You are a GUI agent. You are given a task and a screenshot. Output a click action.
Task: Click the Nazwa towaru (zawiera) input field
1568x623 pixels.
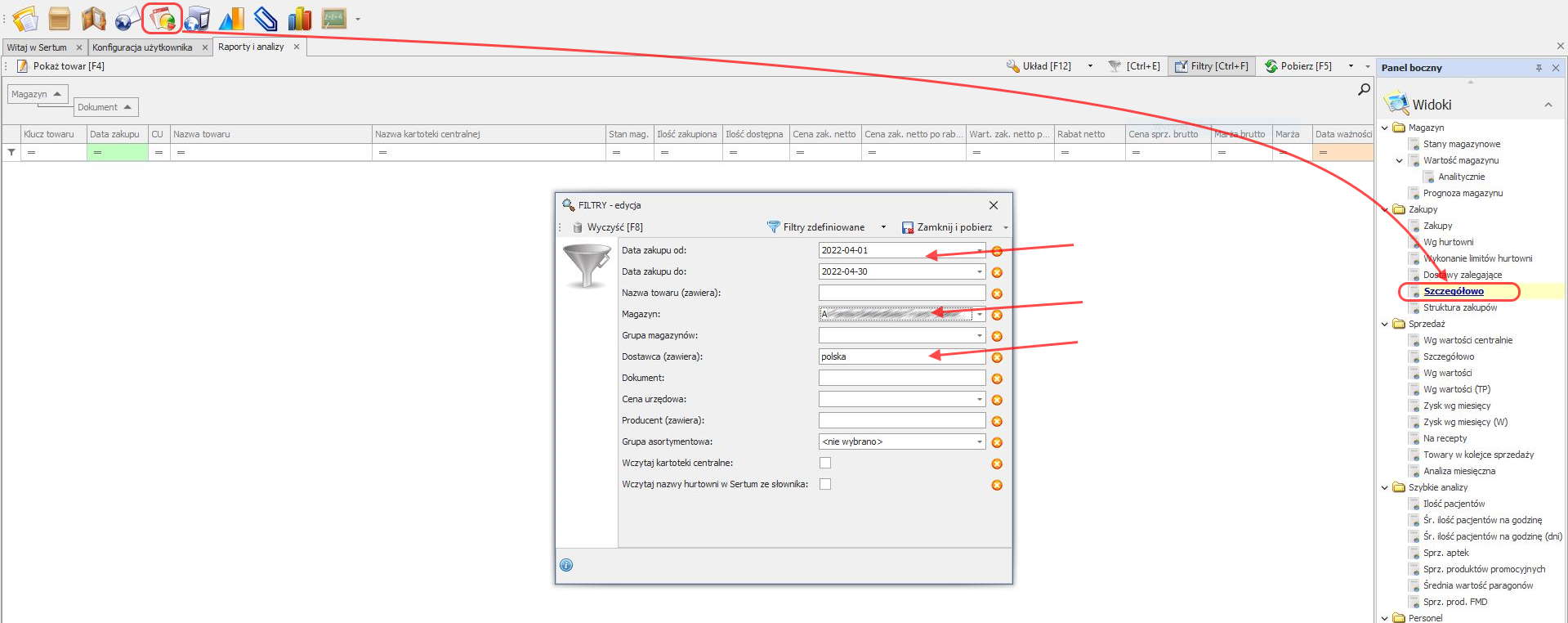[x=901, y=293]
